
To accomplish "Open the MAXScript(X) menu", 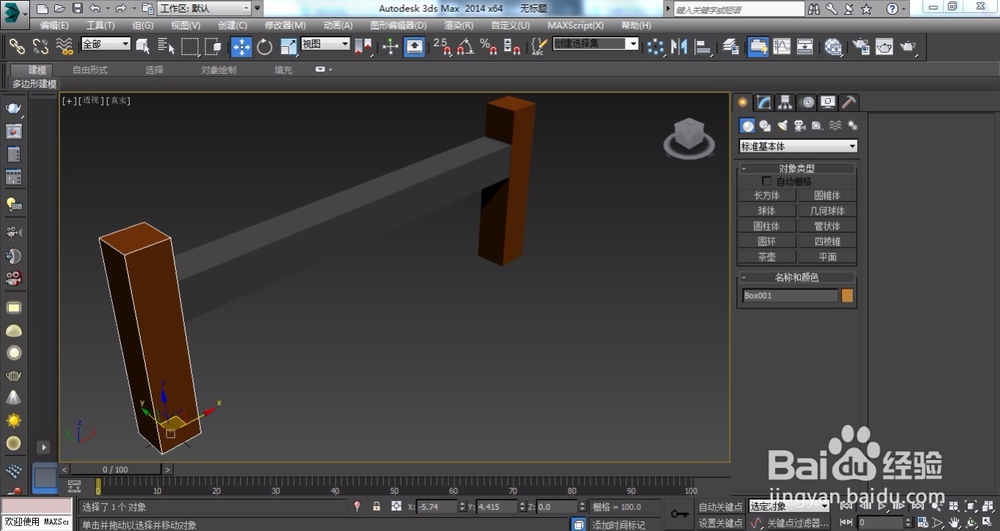I will (x=575, y=25).
